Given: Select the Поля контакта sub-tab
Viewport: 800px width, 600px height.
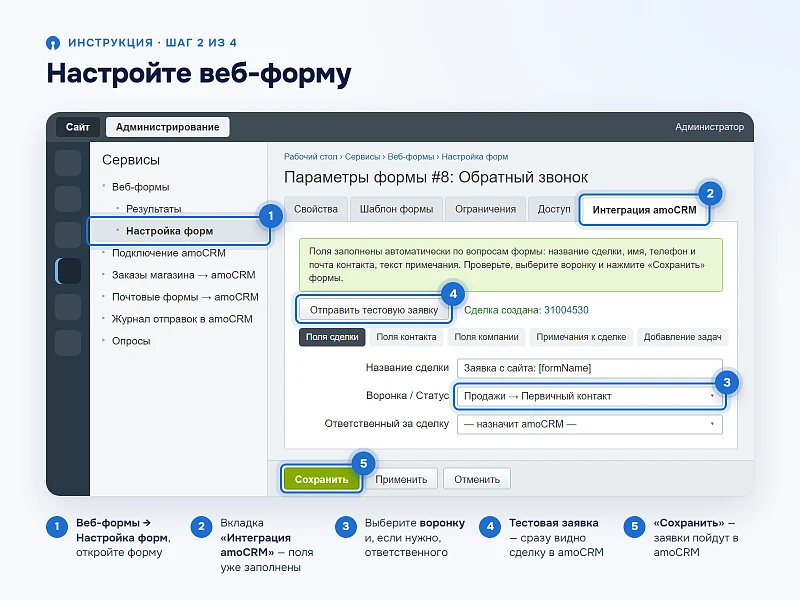Looking at the screenshot, I should [x=406, y=337].
